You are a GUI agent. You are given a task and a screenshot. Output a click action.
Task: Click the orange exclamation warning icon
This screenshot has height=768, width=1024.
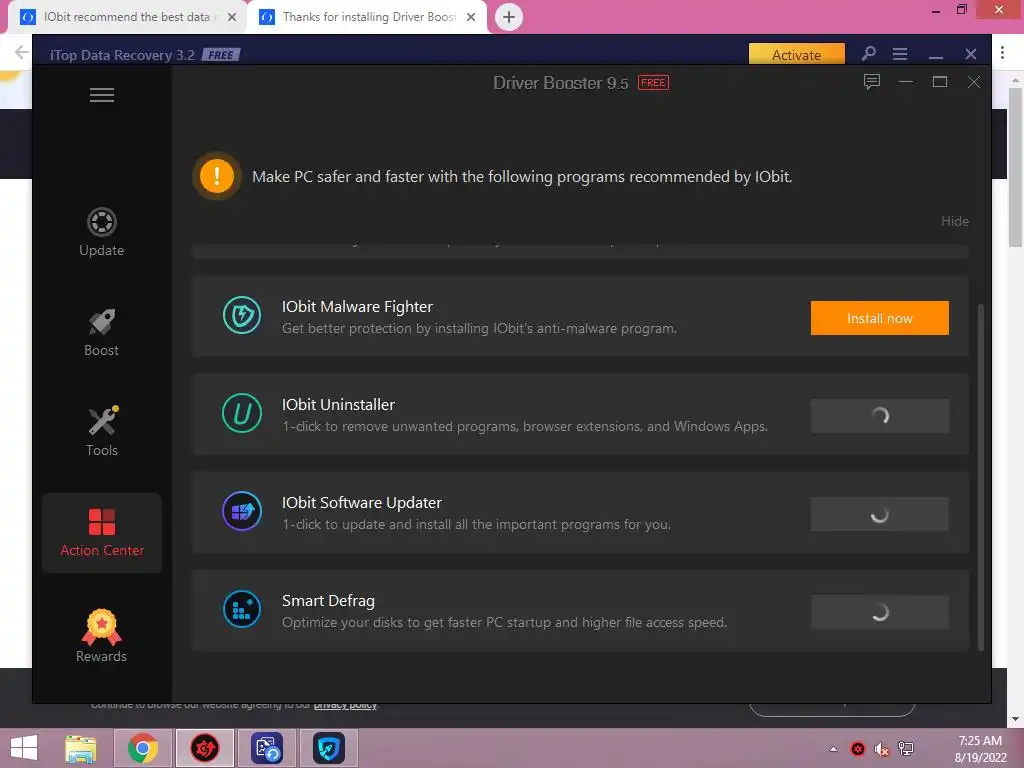217,176
